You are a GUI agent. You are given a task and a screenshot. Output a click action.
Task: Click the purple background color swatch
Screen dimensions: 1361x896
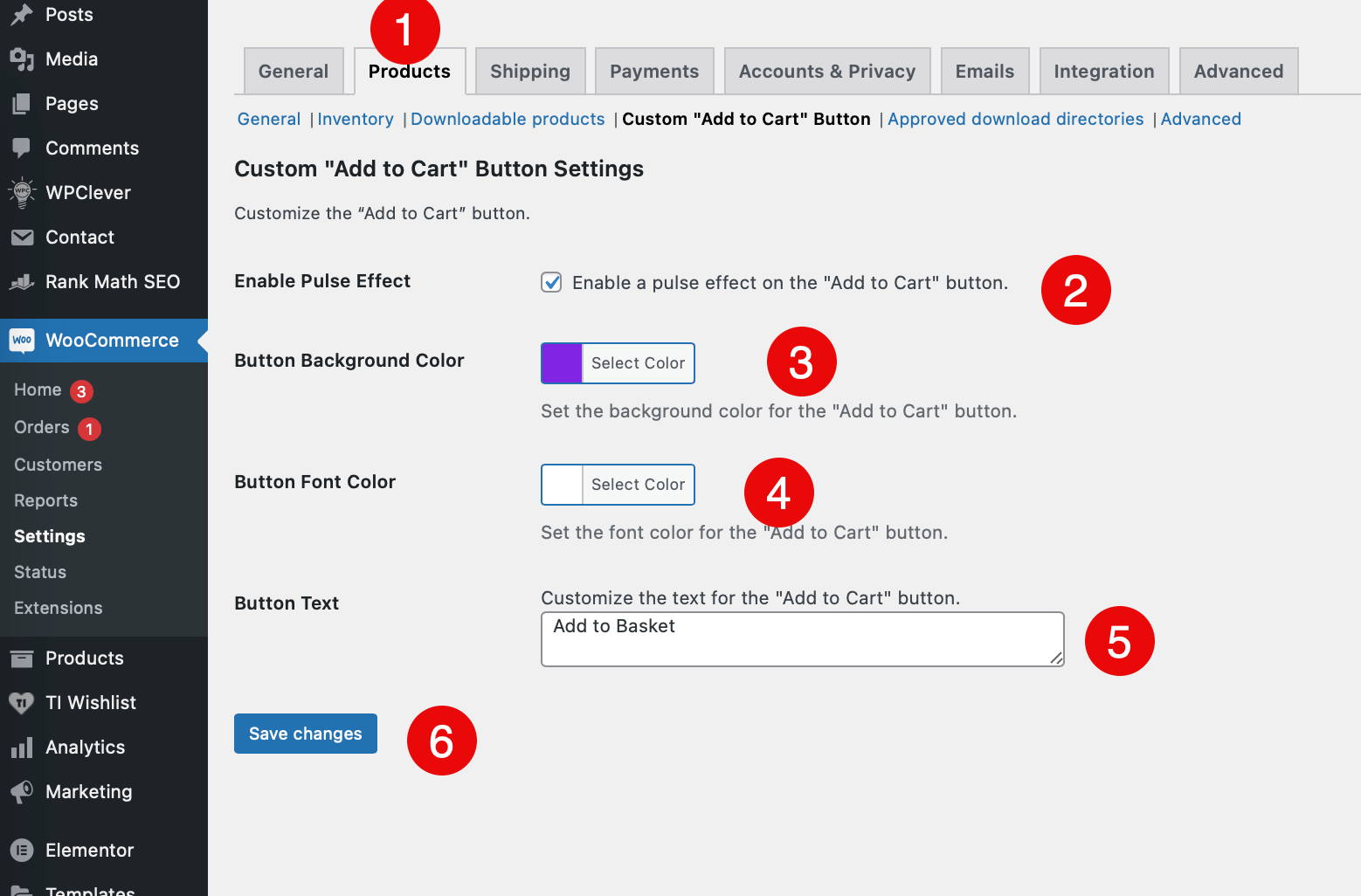click(562, 363)
